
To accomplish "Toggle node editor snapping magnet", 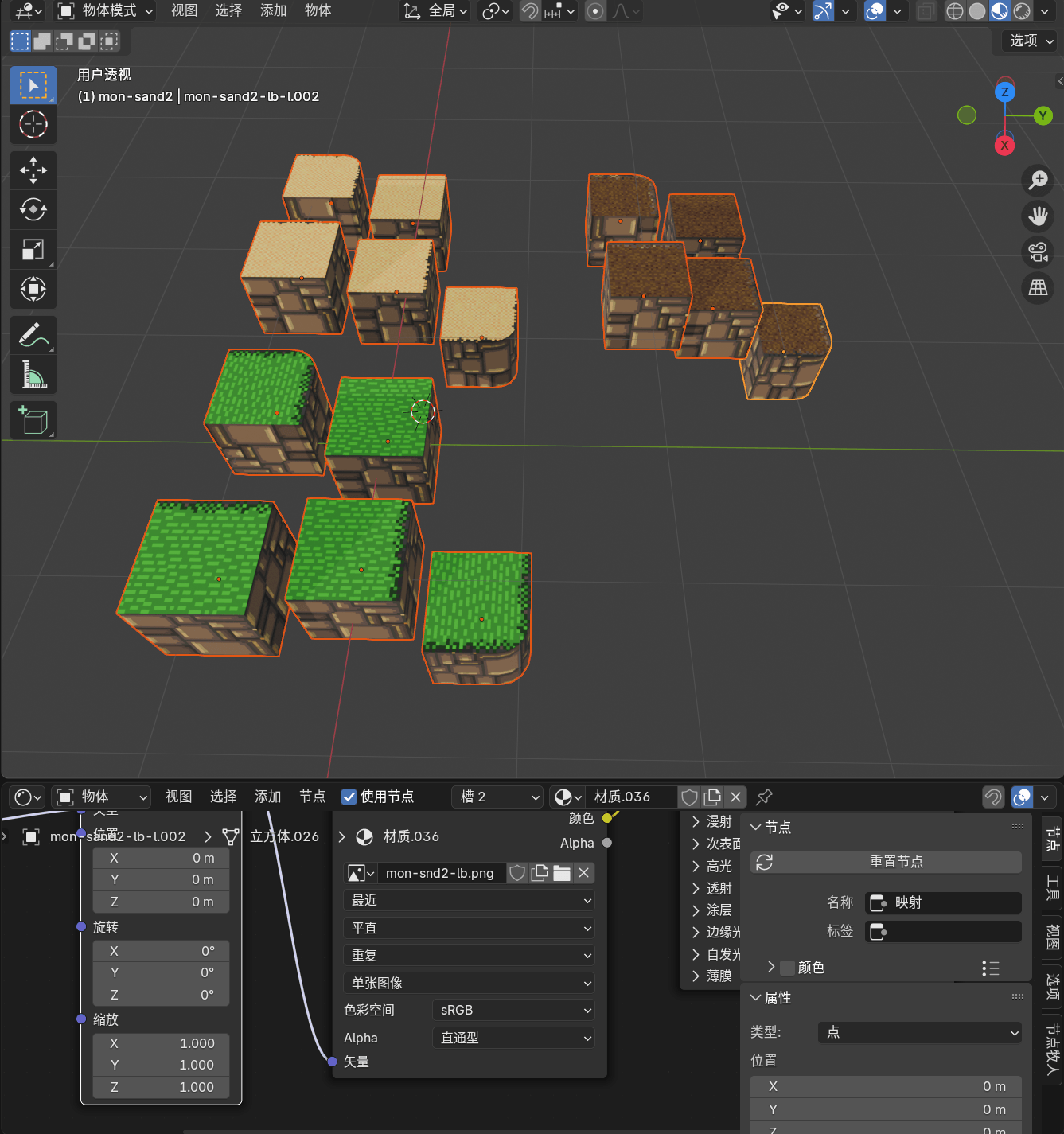I will point(993,797).
